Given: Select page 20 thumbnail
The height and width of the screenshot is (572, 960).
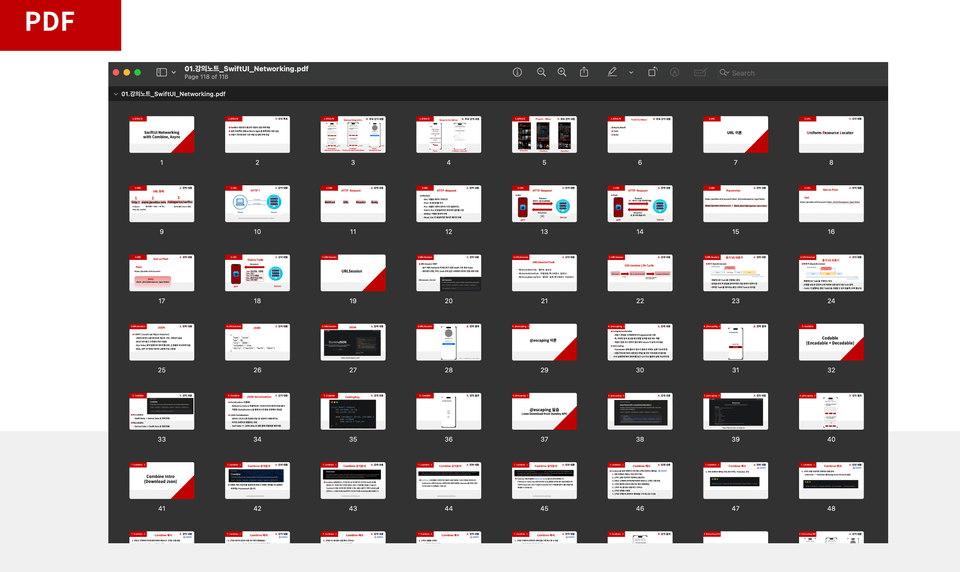Looking at the screenshot, I should tap(448, 273).
